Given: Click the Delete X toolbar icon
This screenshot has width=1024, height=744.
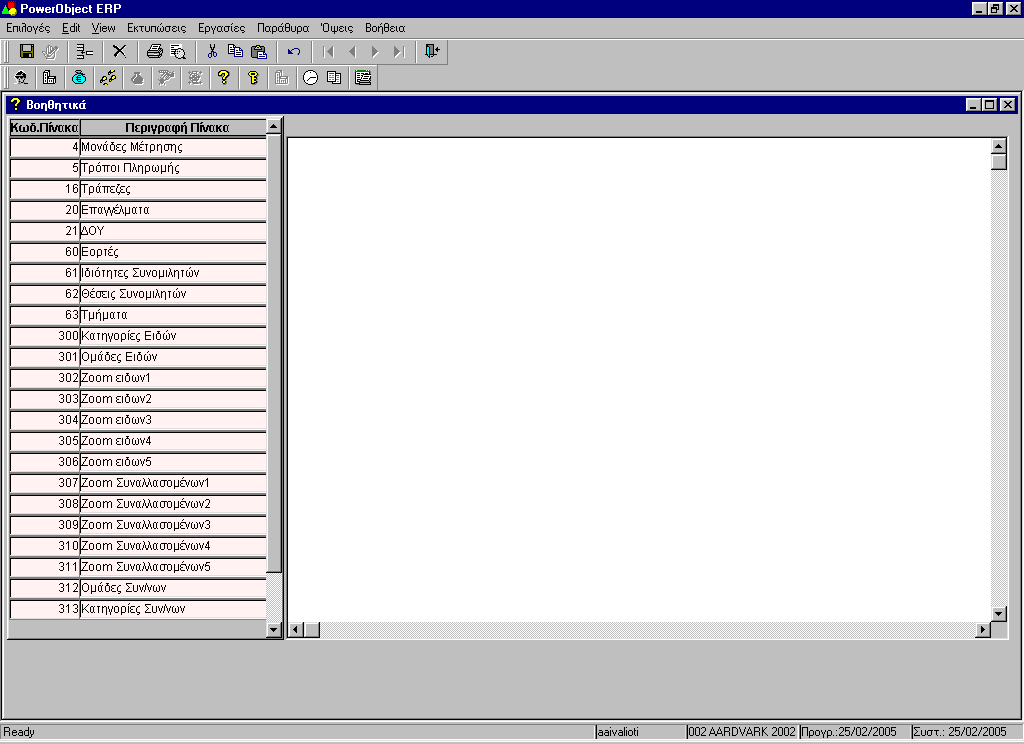Looking at the screenshot, I should pos(119,51).
